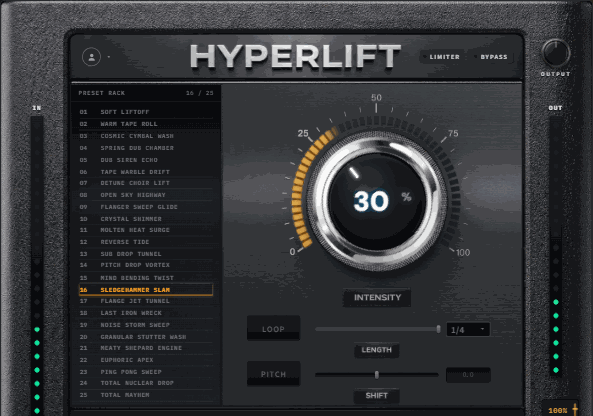This screenshot has width=593, height=416.
Task: Click highlighted preset 16 Sledgehammer Slam
Action: coord(146,290)
